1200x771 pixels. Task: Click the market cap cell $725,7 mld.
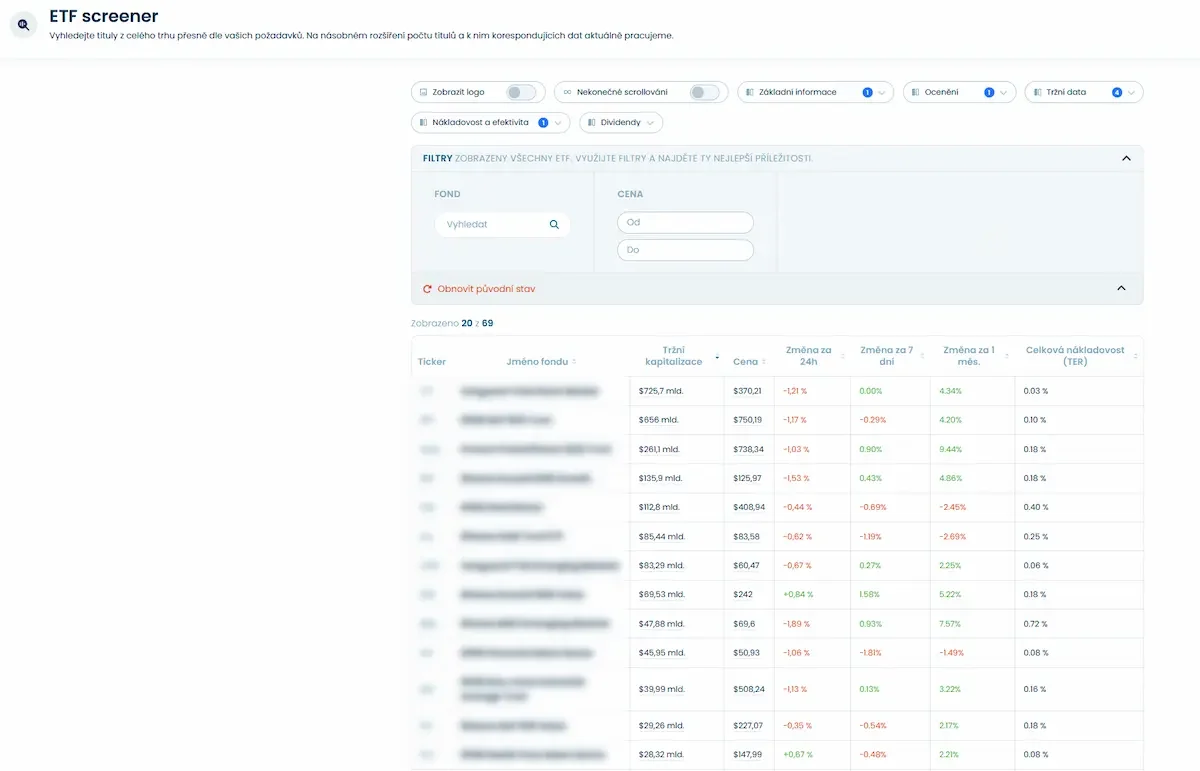pyautogui.click(x=661, y=391)
